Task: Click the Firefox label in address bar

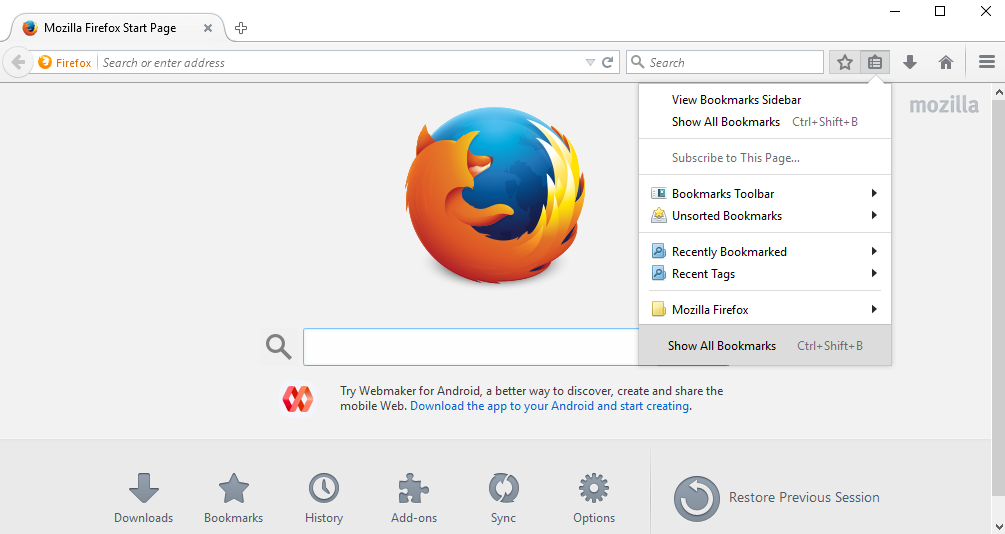Action: (74, 63)
